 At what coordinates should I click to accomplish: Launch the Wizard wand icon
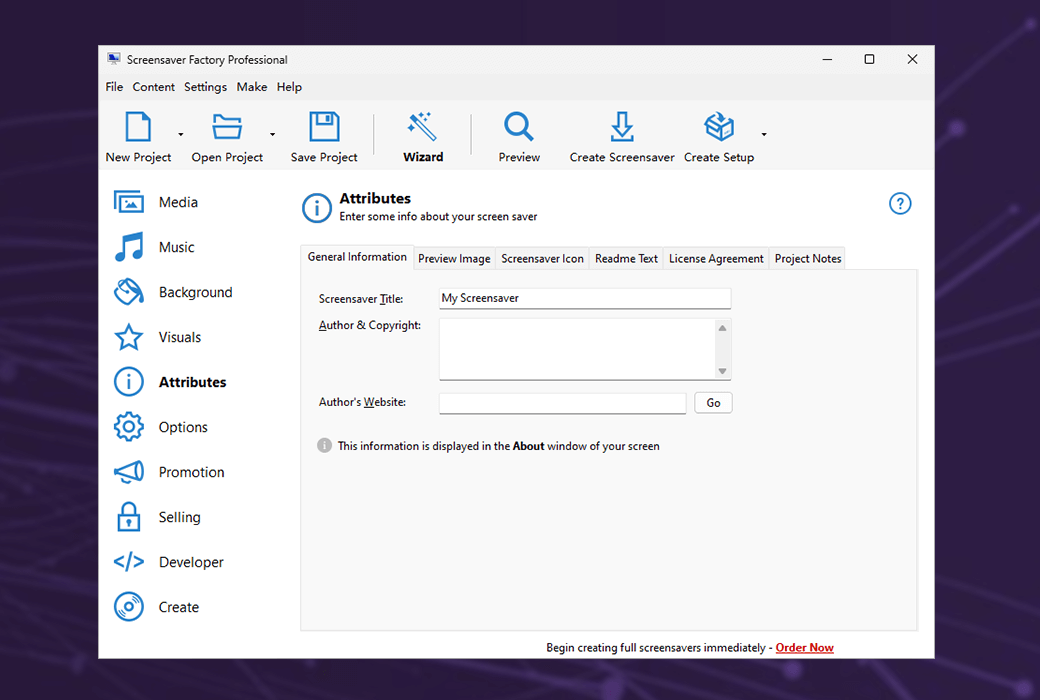[x=422, y=126]
